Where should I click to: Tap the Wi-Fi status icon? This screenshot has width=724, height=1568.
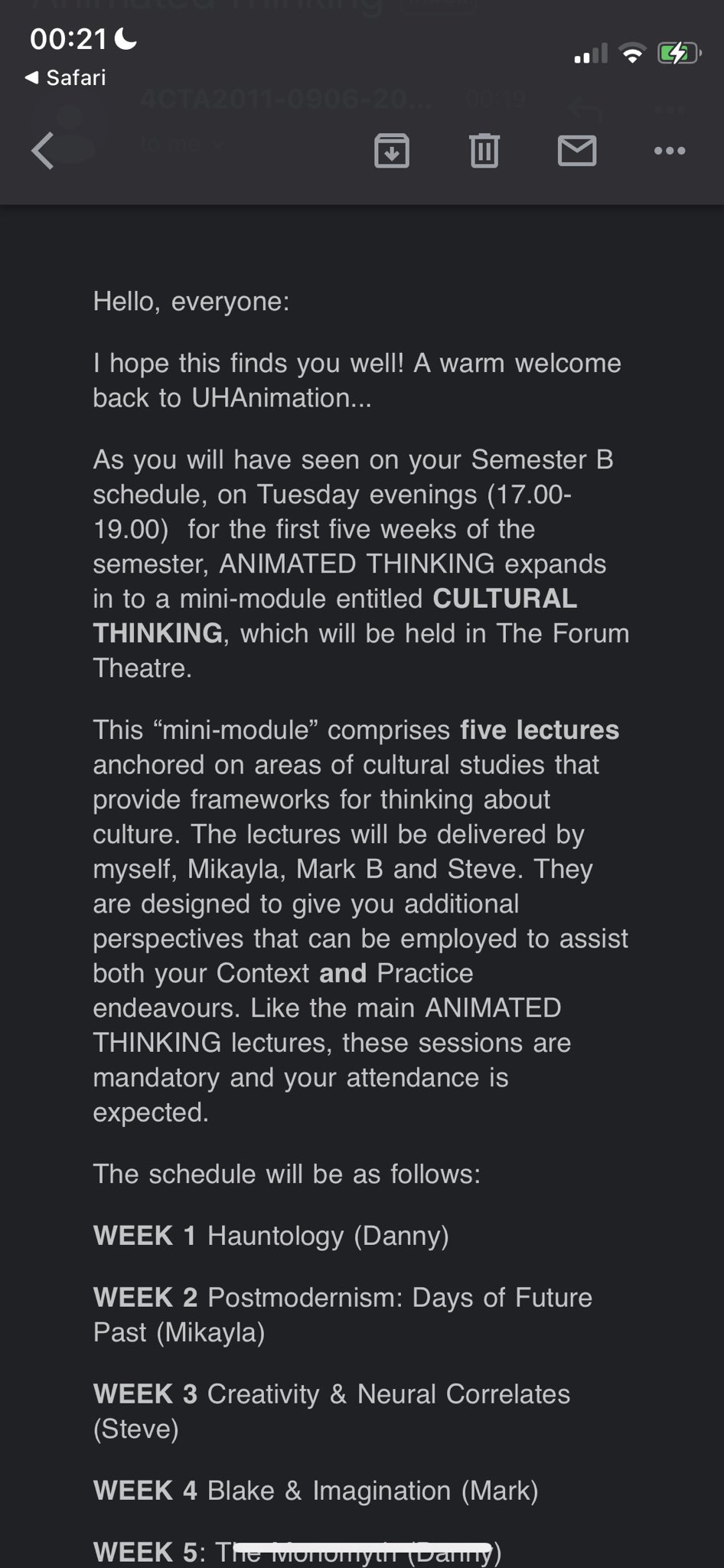point(632,54)
